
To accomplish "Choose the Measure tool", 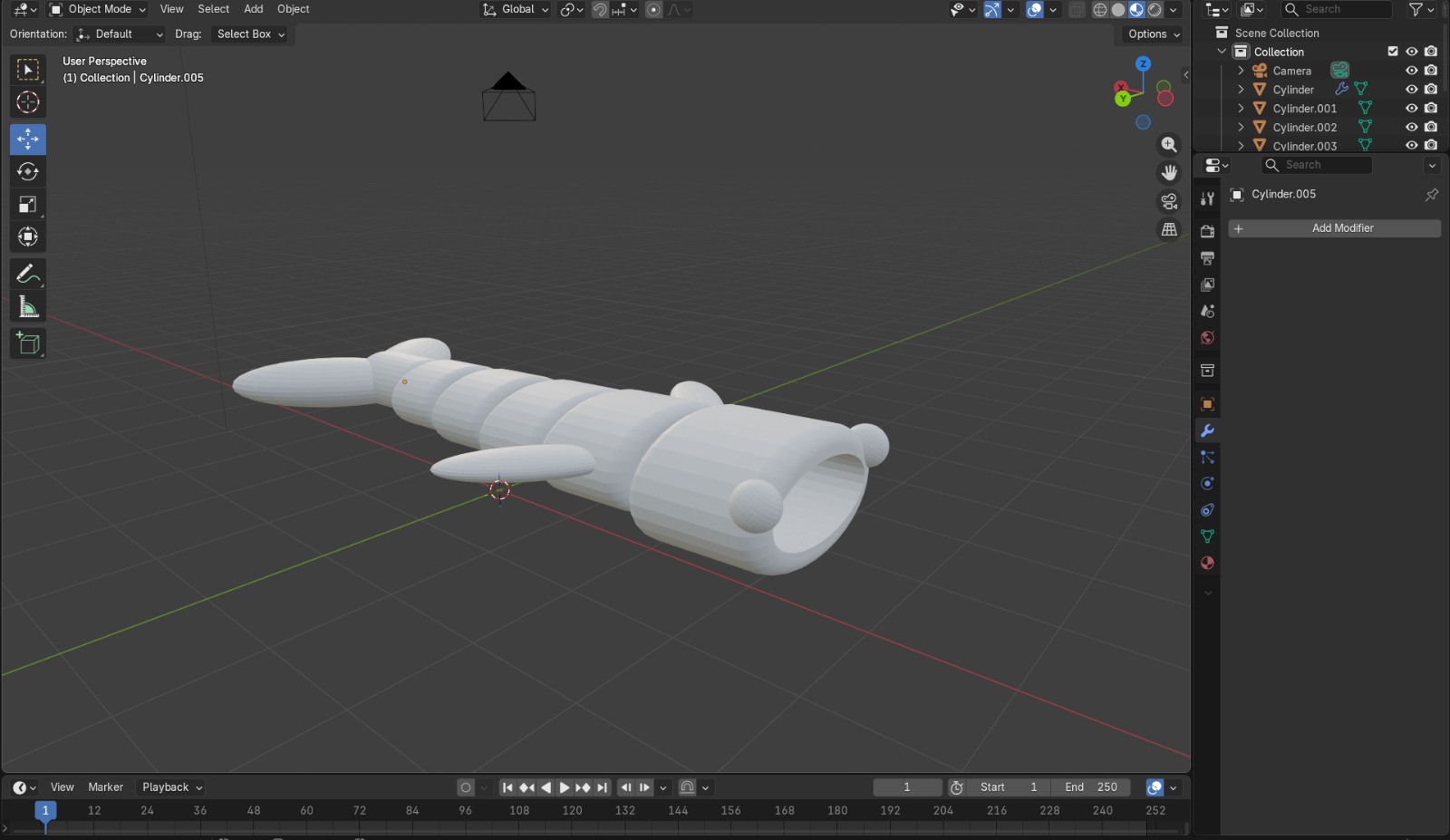I will [28, 307].
